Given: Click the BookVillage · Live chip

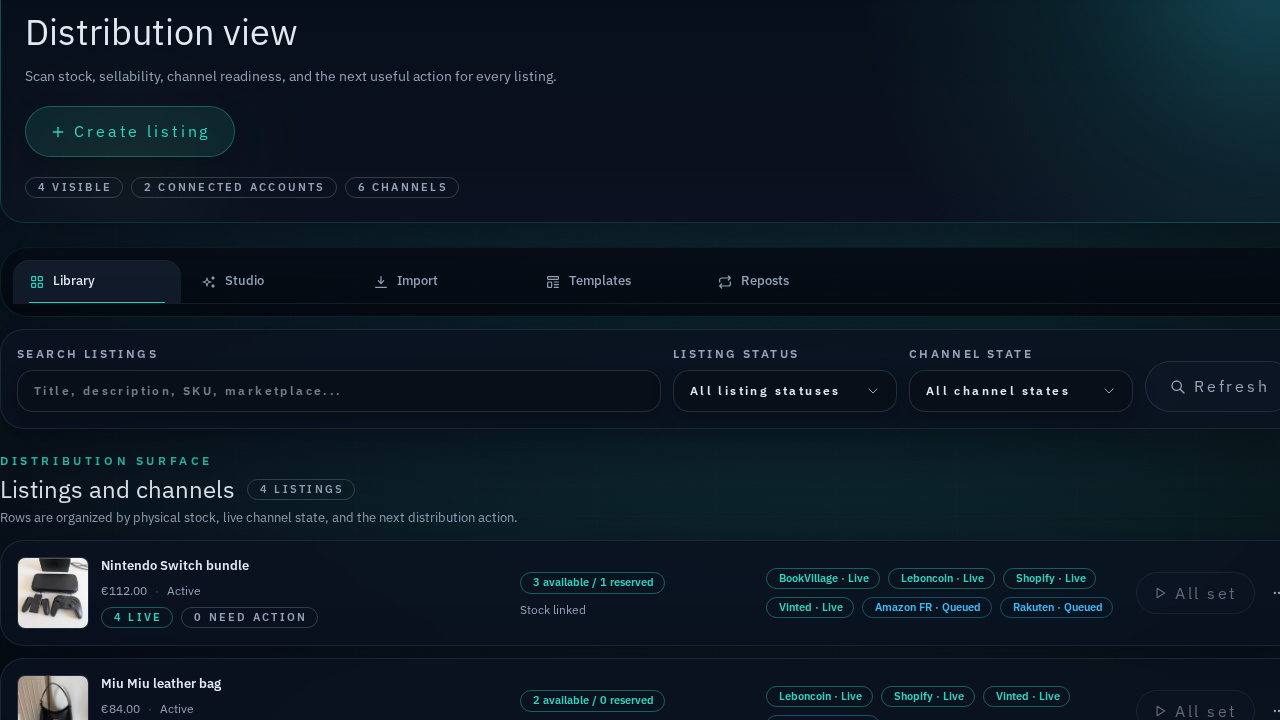Looking at the screenshot, I should 823,578.
